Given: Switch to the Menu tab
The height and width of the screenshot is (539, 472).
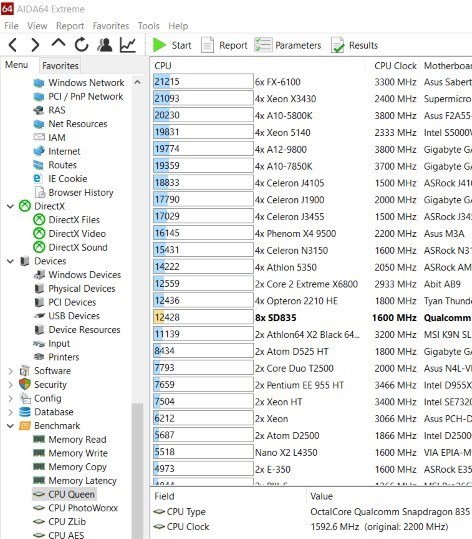Looking at the screenshot, I should click(17, 65).
